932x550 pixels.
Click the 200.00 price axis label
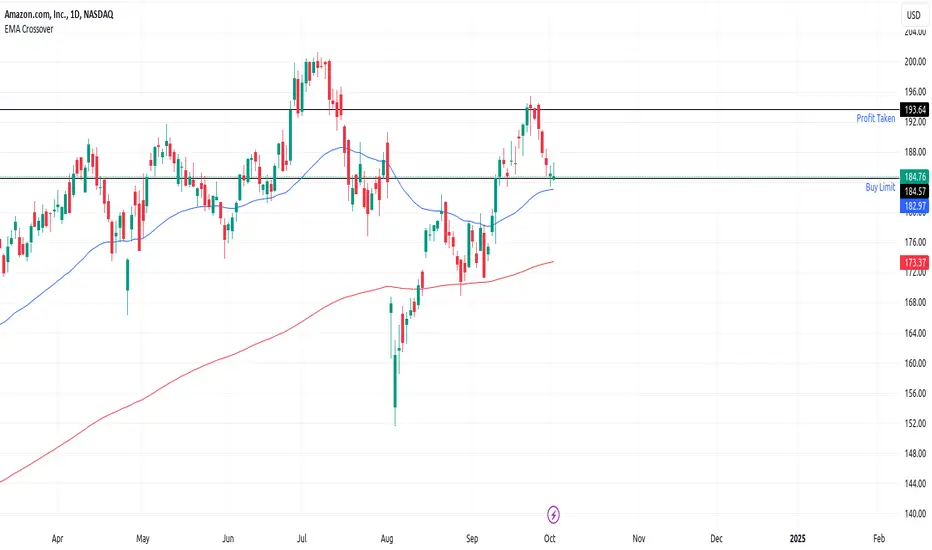tap(915, 61)
